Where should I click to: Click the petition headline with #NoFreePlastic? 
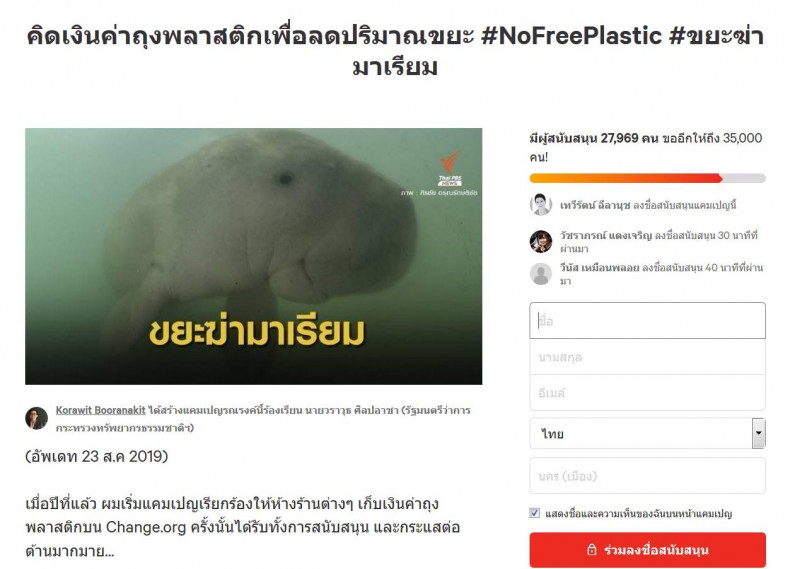click(395, 51)
